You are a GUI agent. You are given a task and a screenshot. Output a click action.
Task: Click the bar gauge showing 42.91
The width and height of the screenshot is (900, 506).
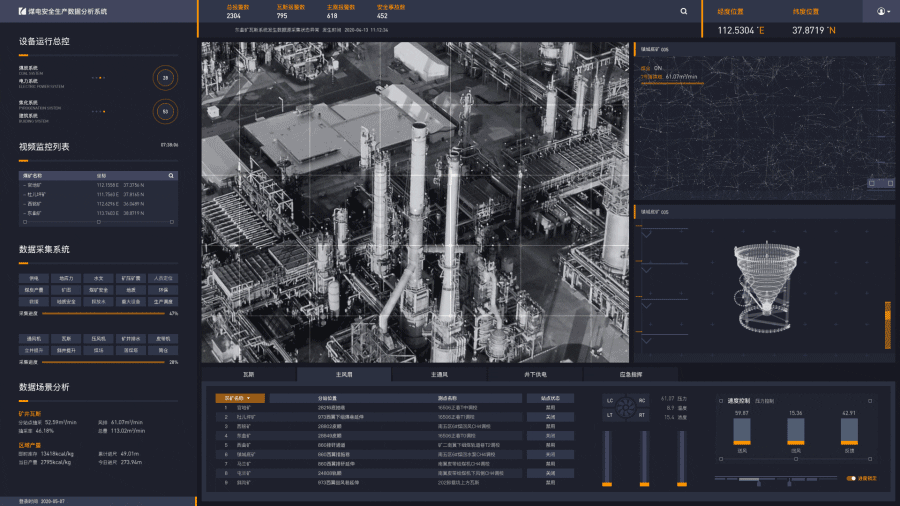tap(849, 431)
